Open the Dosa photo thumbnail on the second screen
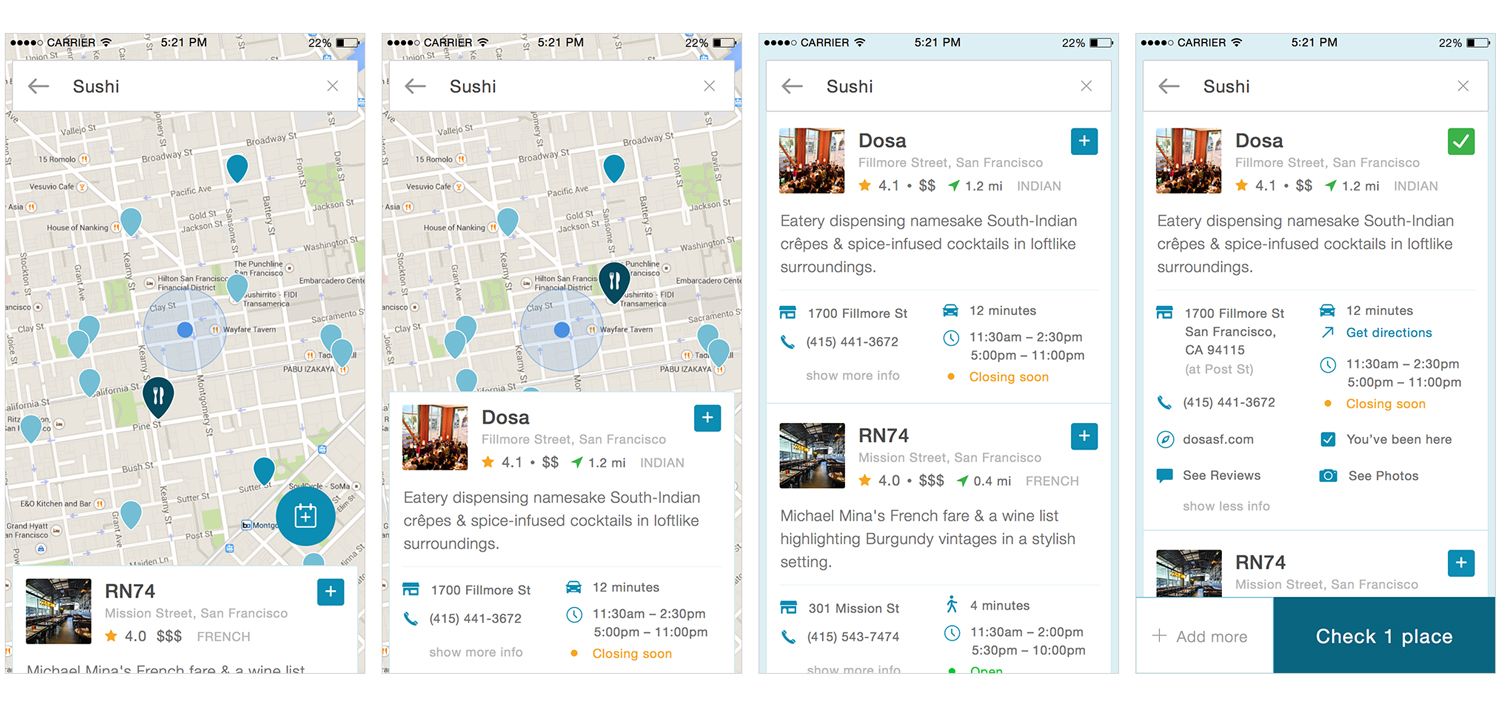 435,437
